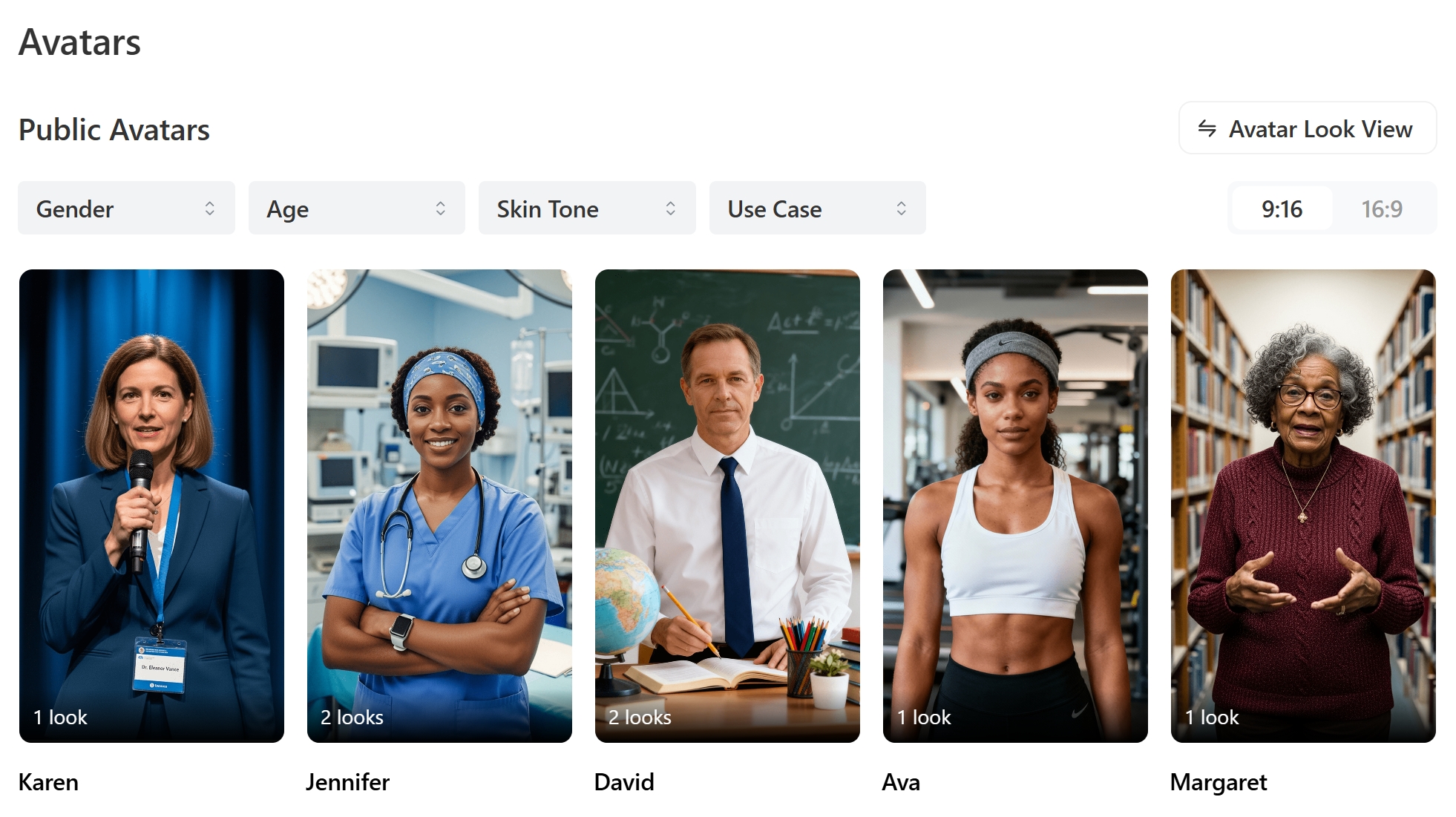
Task: Expand the Age filter dropdown
Action: tap(357, 208)
